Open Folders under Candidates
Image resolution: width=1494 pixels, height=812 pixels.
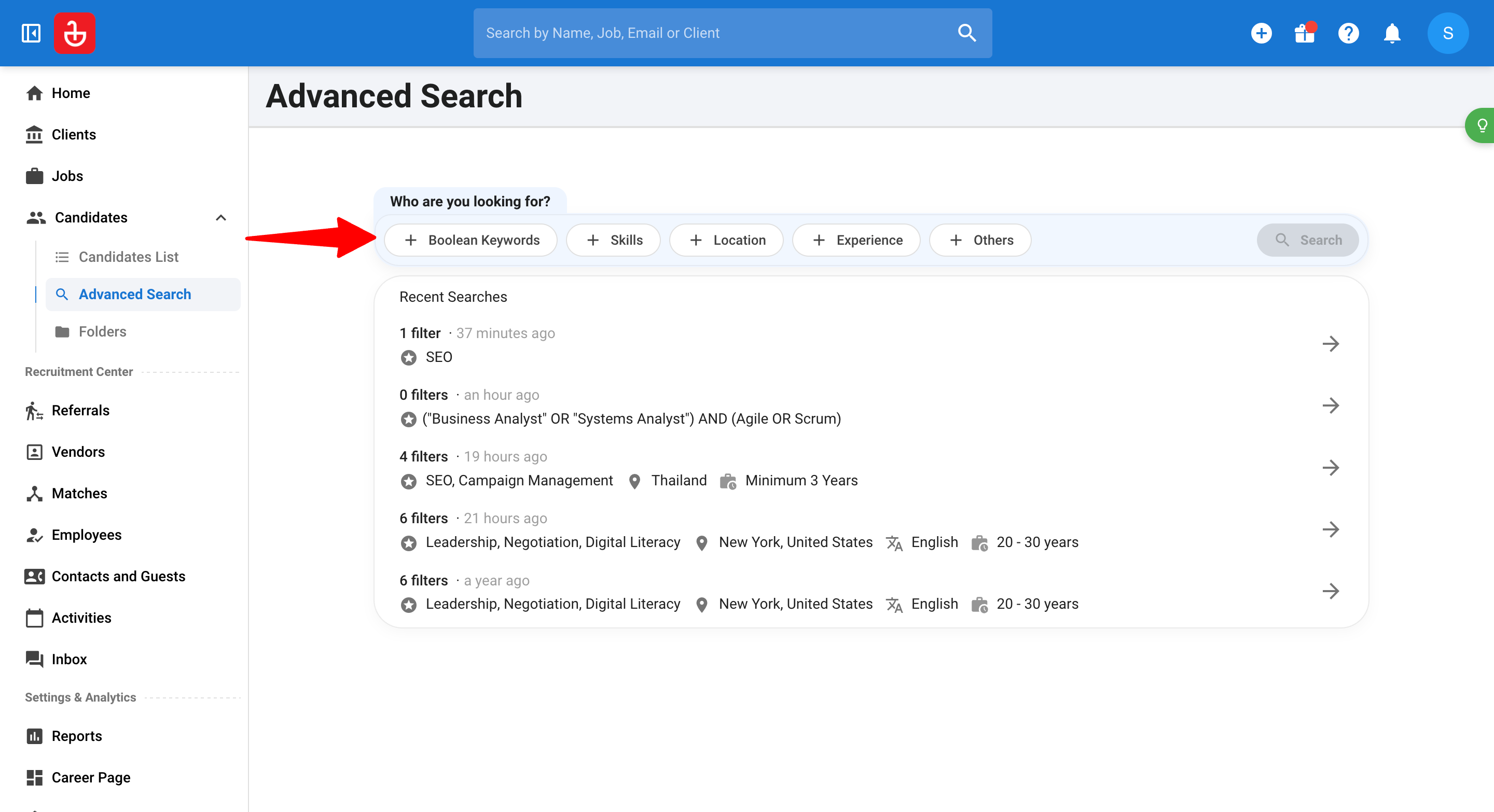[143, 331]
